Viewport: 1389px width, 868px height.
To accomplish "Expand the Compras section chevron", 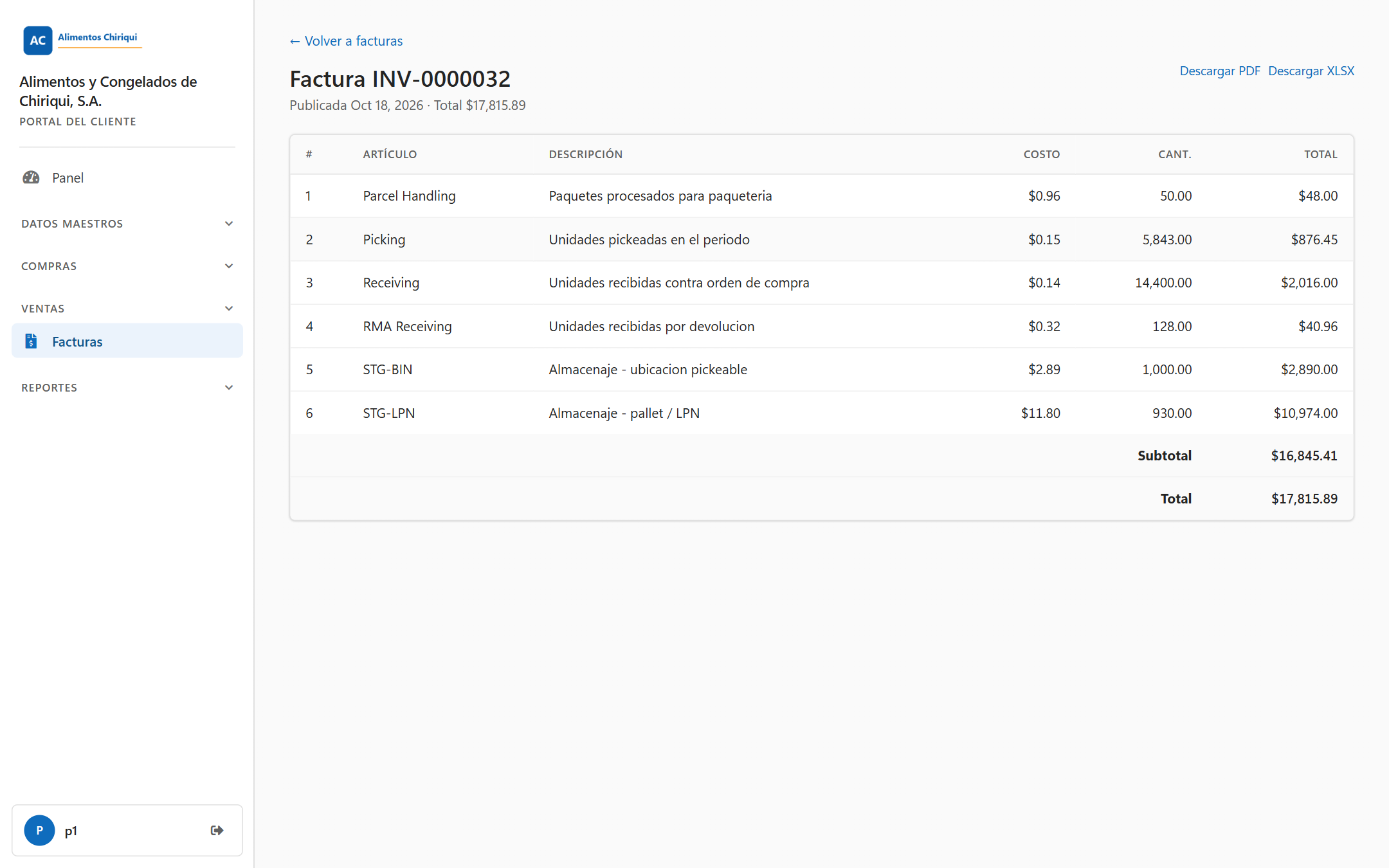I will [x=228, y=266].
